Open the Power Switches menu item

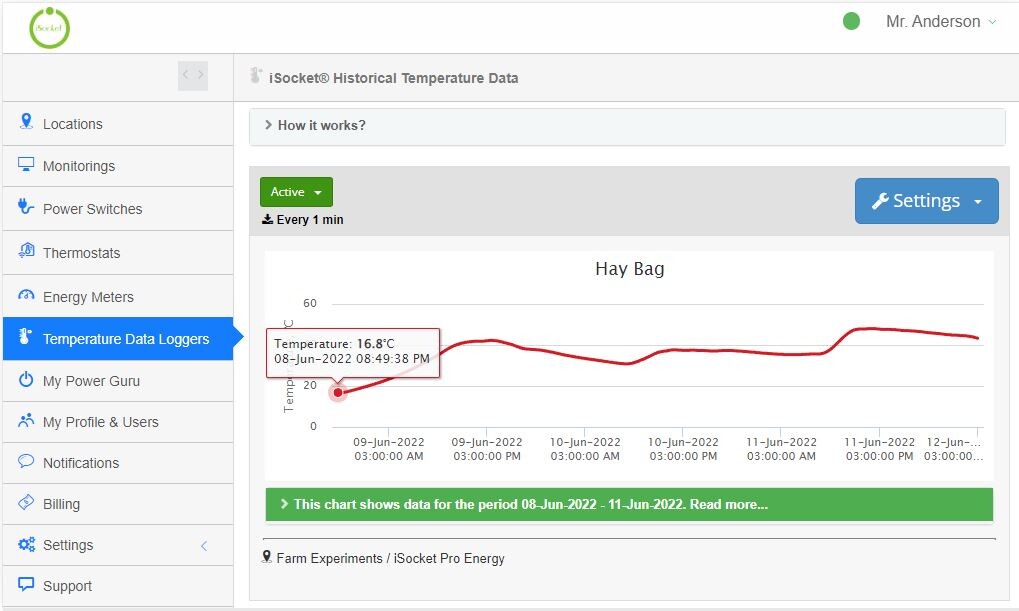click(x=118, y=209)
